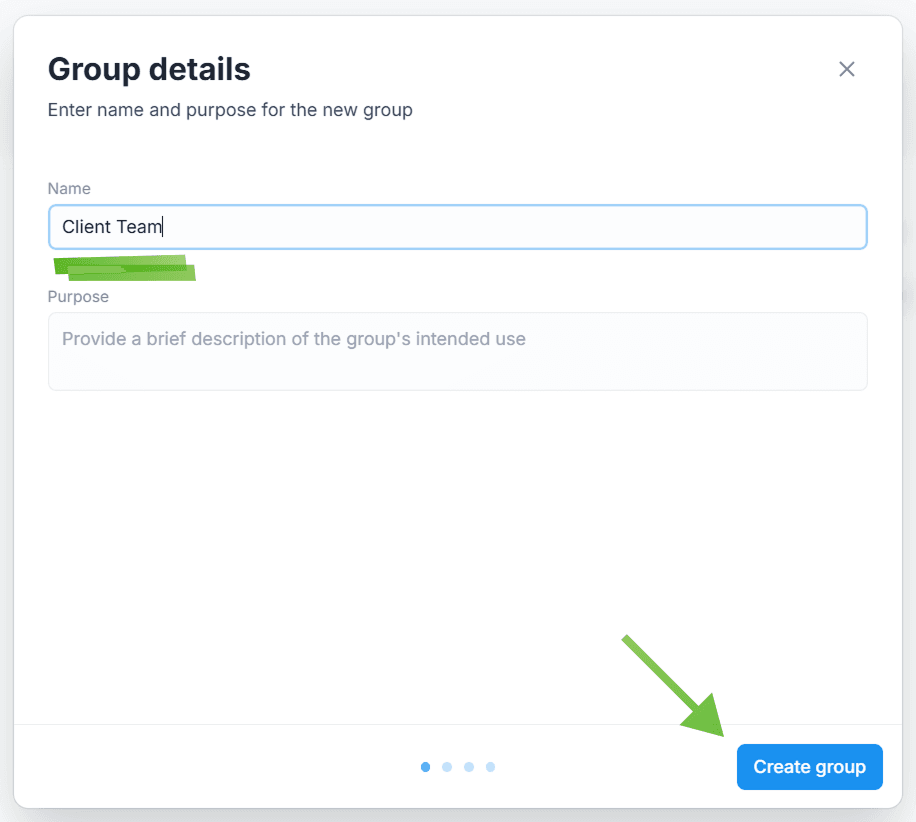
Task: Click the green arrow annotation
Action: pyautogui.click(x=680, y=692)
